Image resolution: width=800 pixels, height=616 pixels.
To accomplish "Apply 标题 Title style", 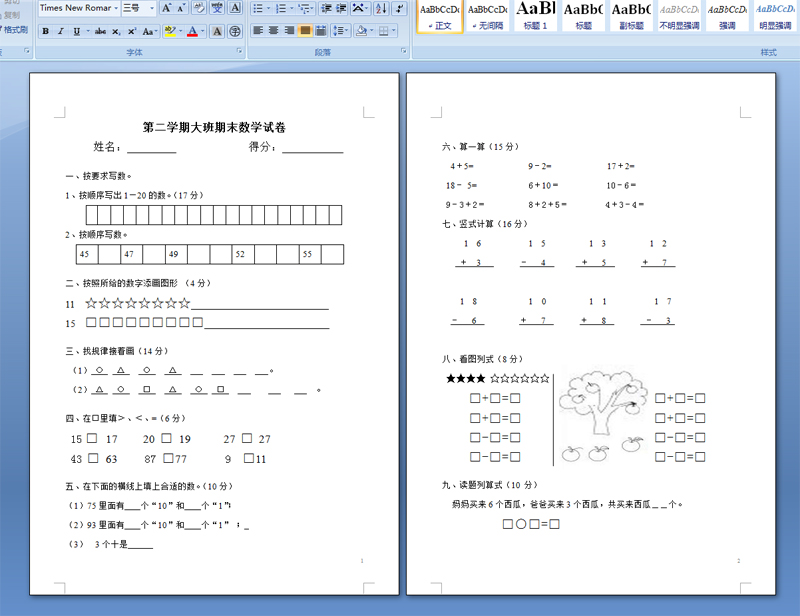I will click(x=583, y=16).
